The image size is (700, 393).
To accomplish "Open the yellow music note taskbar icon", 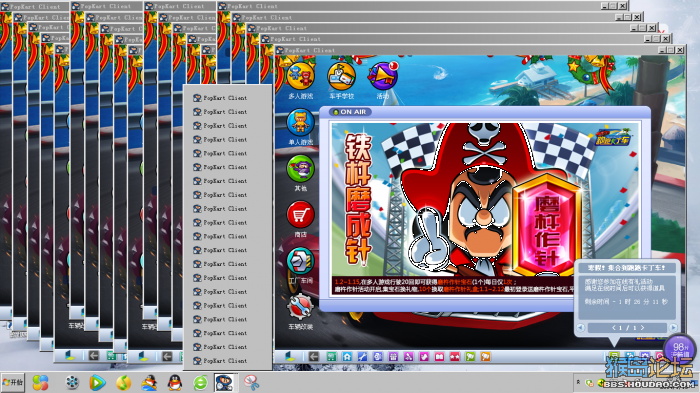I will (x=124, y=383).
